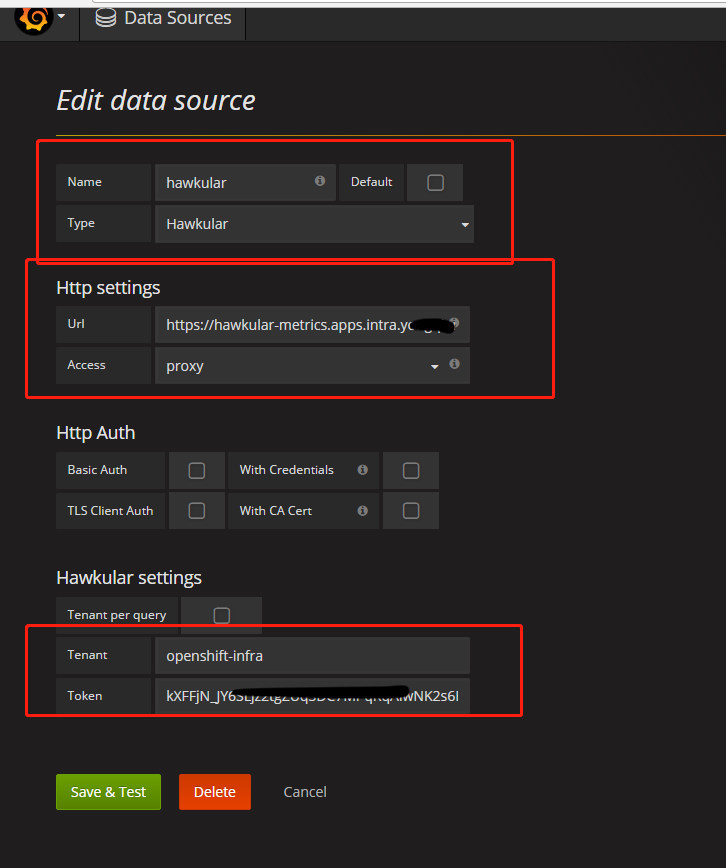726x868 pixels.
Task: Click the info icon for With Credentials
Action: click(x=362, y=470)
